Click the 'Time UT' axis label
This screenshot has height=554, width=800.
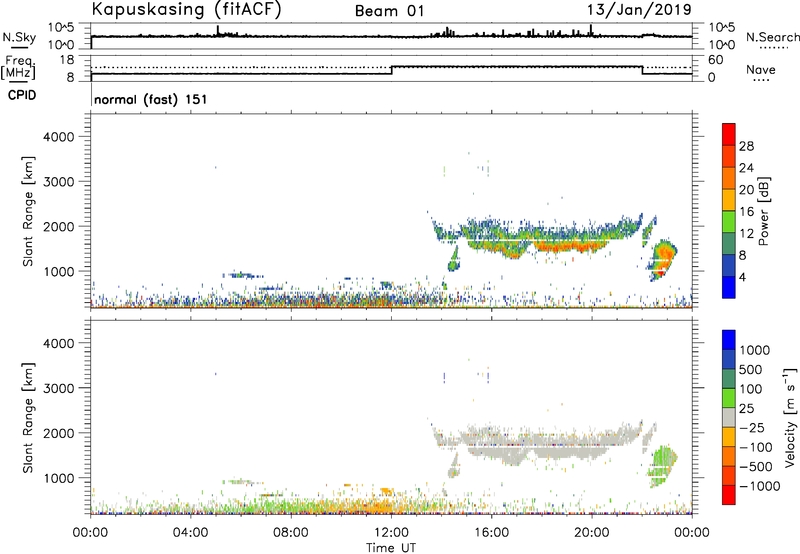click(391, 548)
